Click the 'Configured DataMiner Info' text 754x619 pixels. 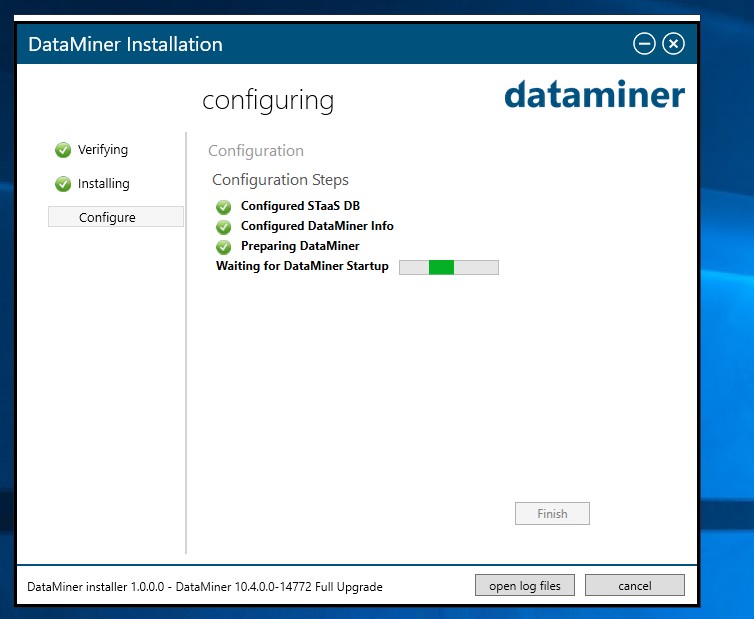tap(317, 226)
